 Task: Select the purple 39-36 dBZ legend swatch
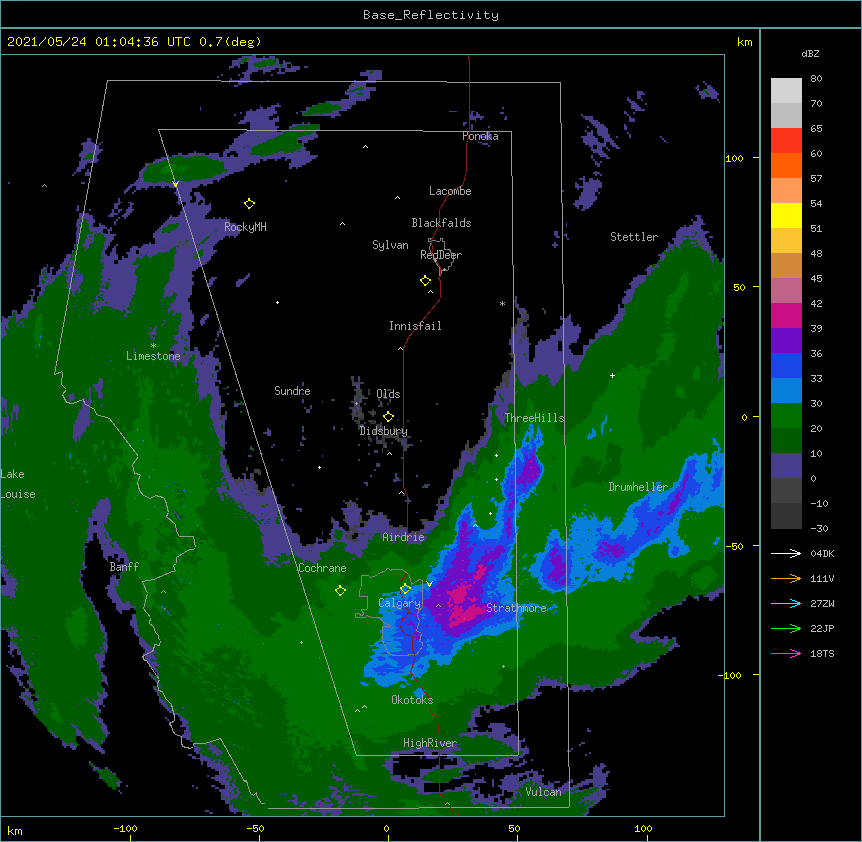coord(786,341)
